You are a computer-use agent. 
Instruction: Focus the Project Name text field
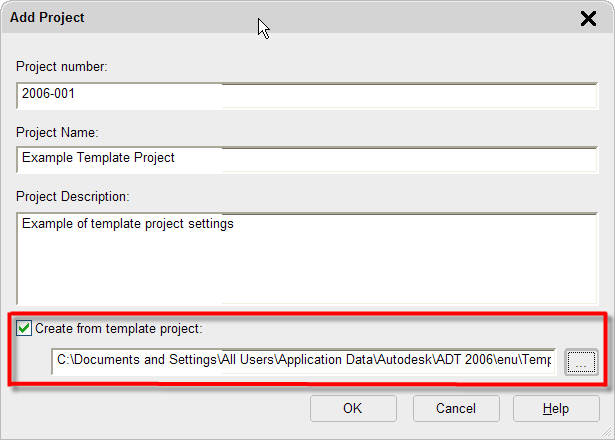pyautogui.click(x=300, y=158)
